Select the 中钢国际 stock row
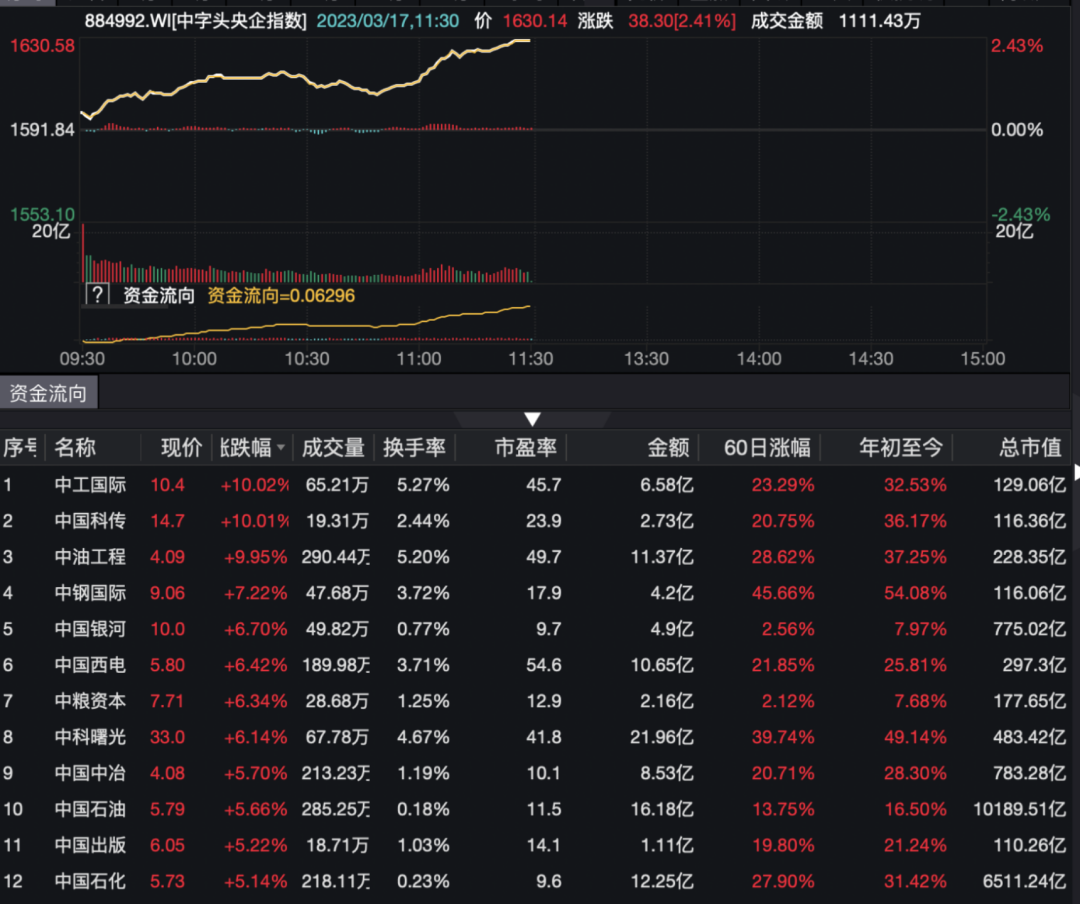Image resolution: width=1080 pixels, height=904 pixels. (534, 593)
